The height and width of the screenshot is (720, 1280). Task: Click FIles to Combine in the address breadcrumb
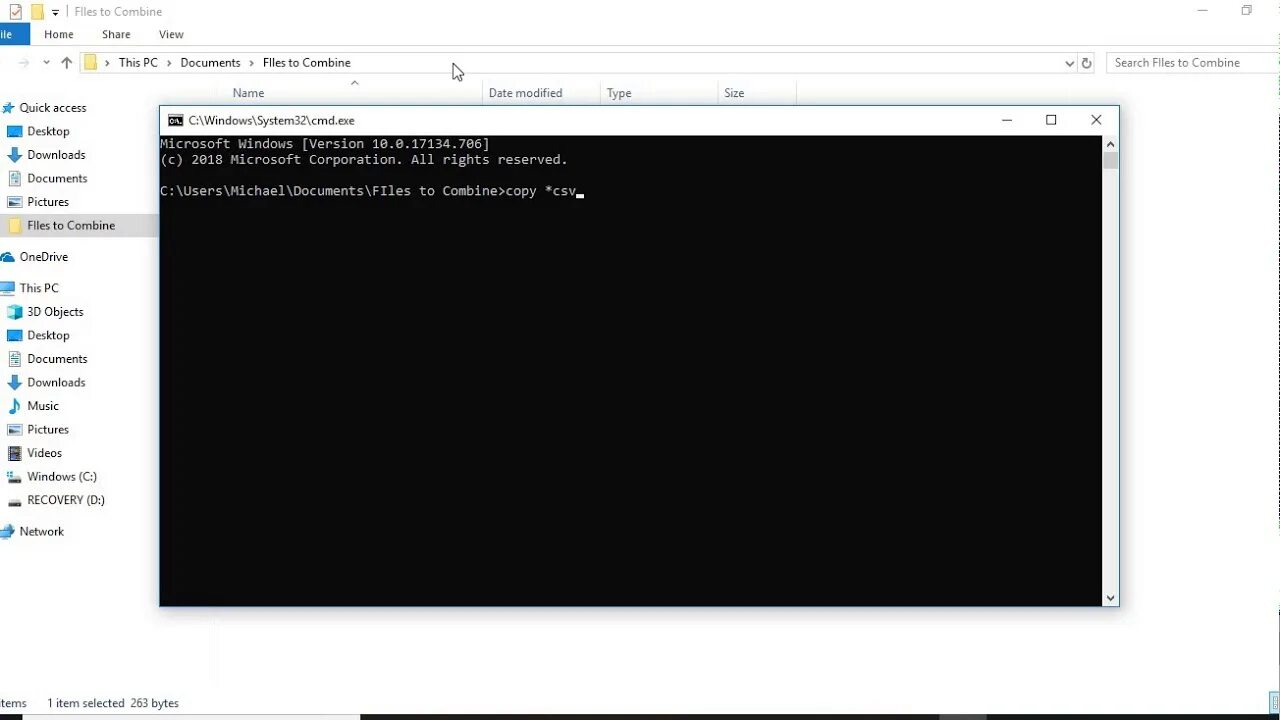tap(306, 62)
